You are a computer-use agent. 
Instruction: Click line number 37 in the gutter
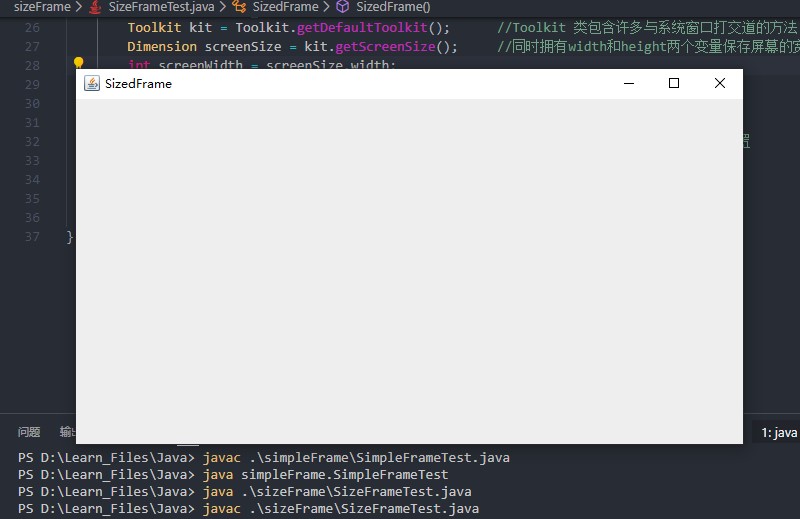coord(32,237)
